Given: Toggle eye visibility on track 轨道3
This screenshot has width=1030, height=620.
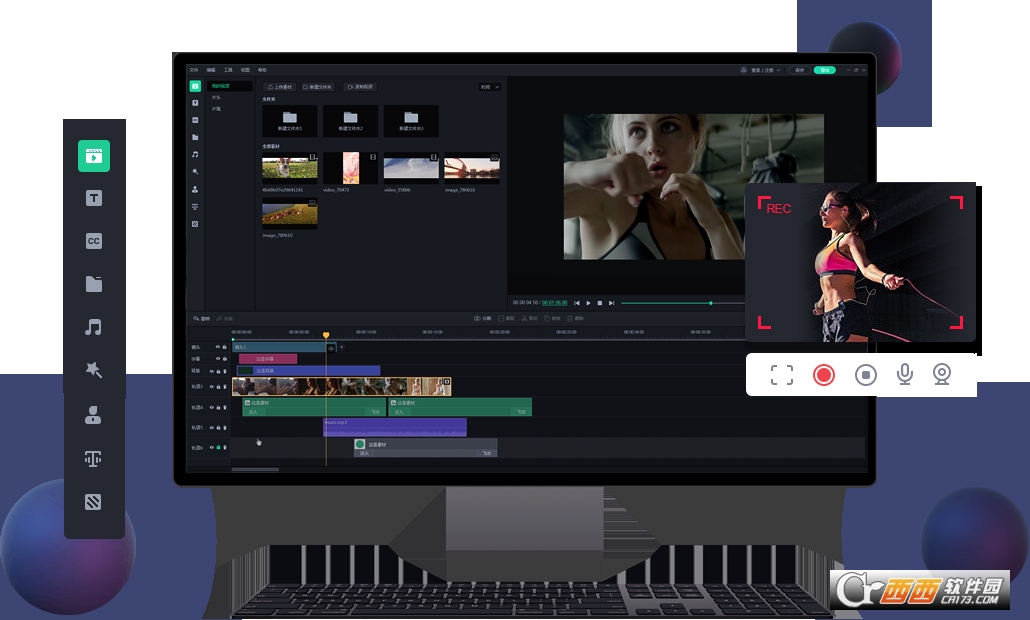Looking at the screenshot, I should tap(211, 386).
